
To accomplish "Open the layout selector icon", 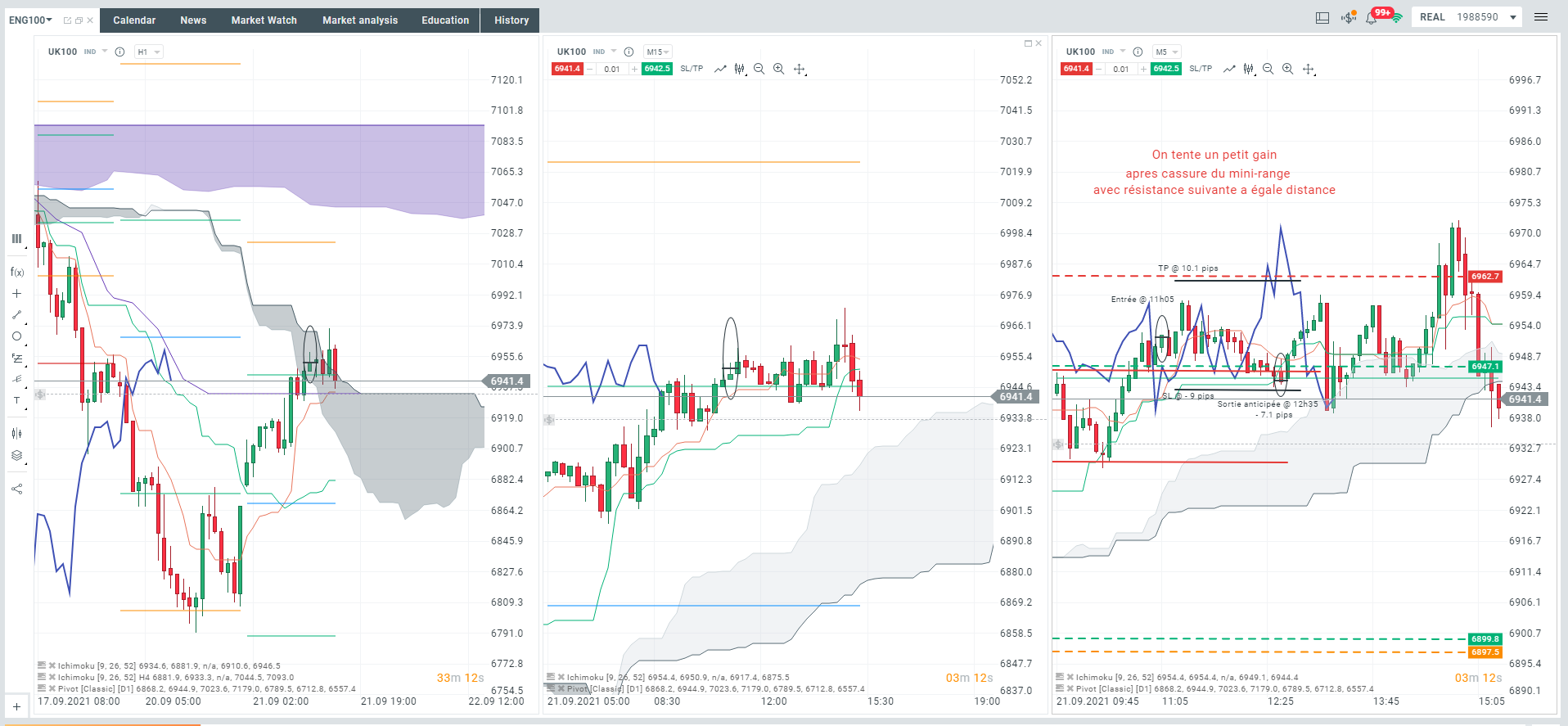I will coord(1322,17).
